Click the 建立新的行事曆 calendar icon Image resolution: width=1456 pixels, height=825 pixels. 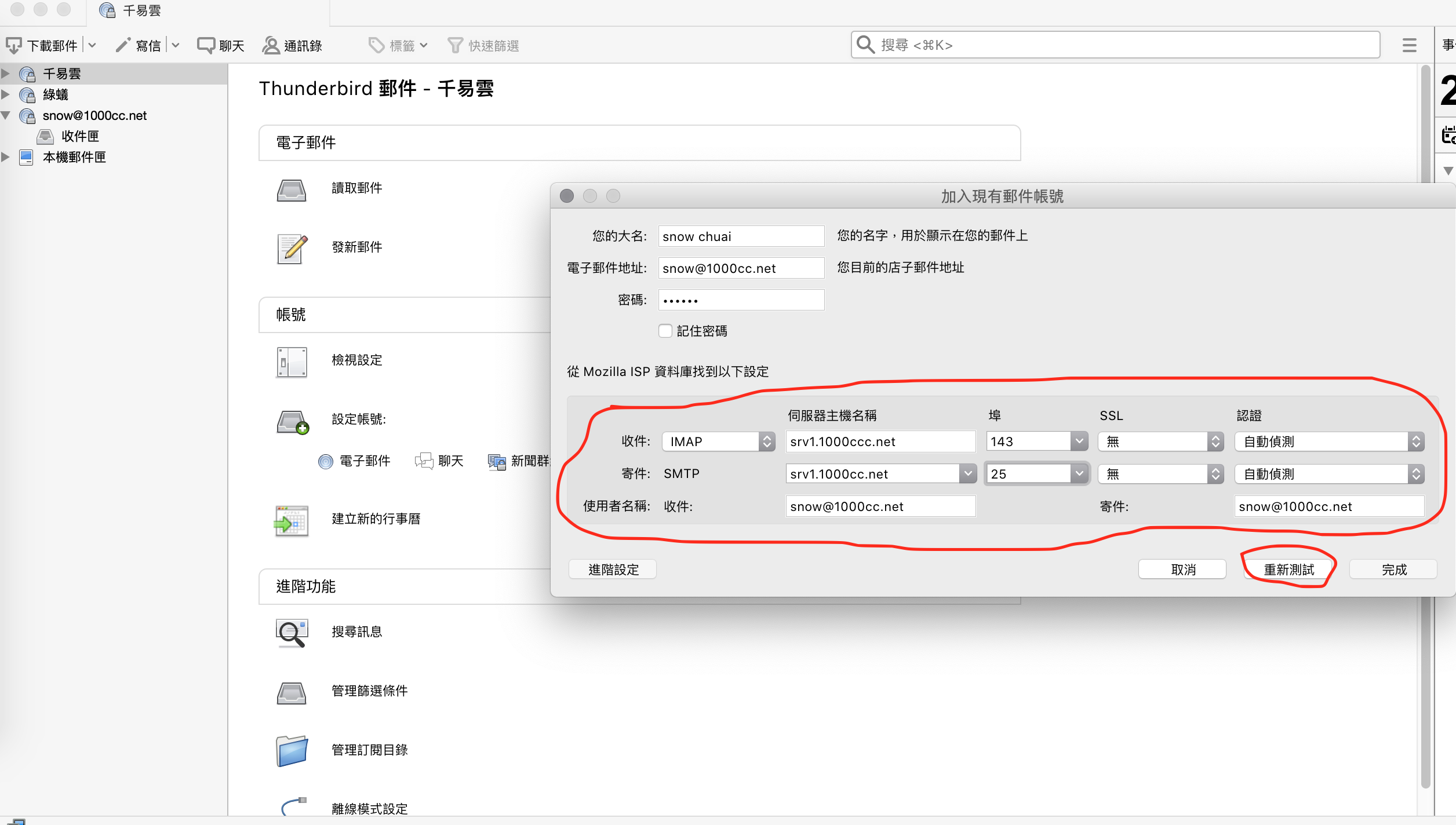(291, 520)
